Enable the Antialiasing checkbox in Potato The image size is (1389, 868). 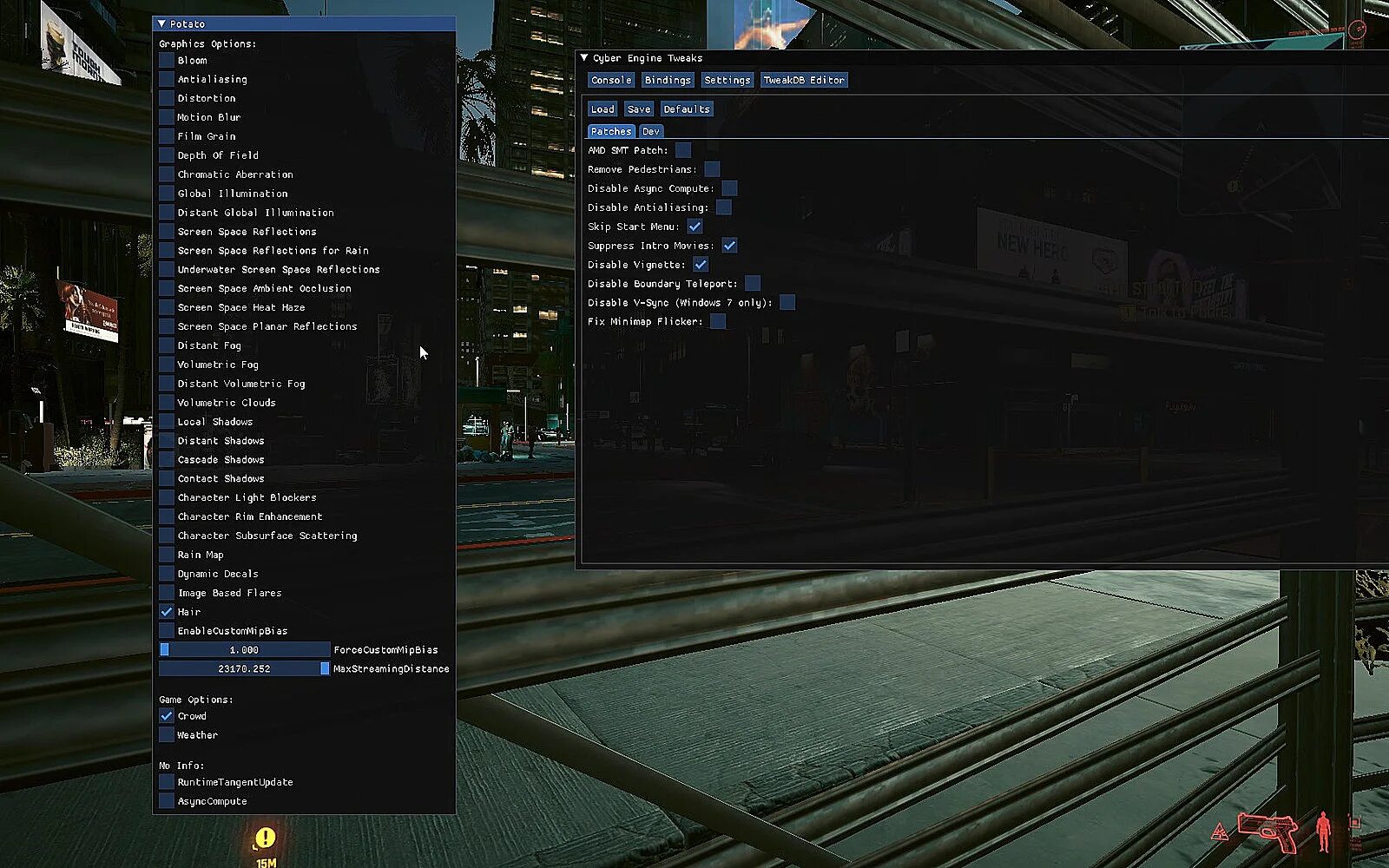click(167, 79)
